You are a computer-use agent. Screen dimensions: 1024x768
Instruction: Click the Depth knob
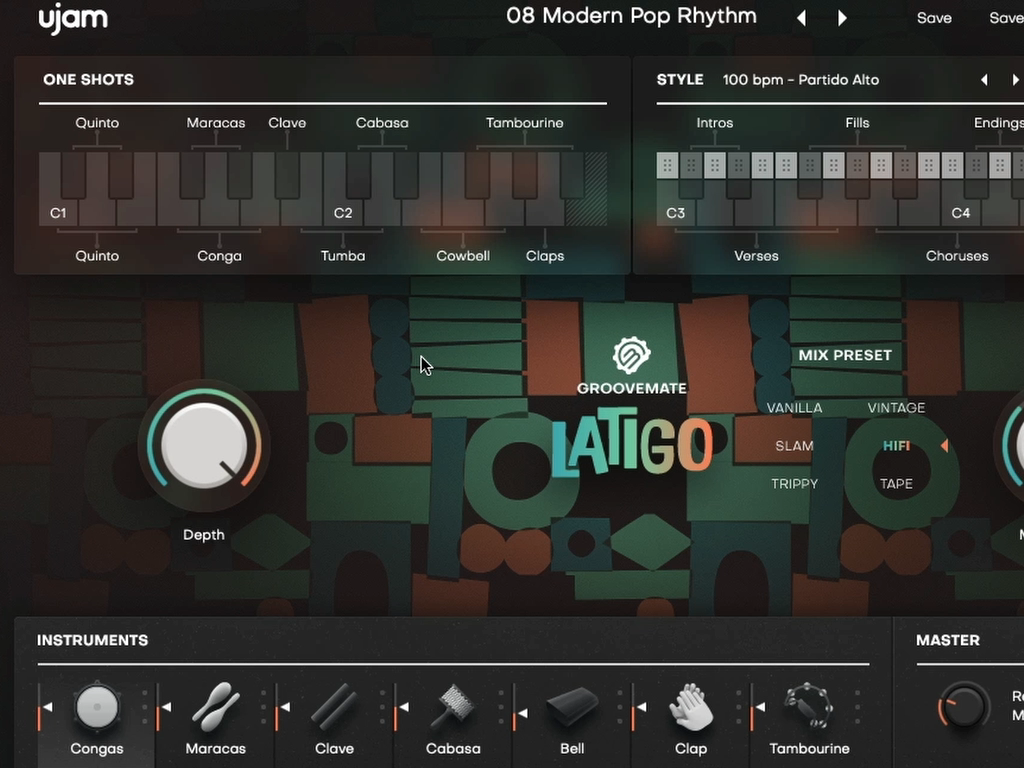[x=204, y=445]
